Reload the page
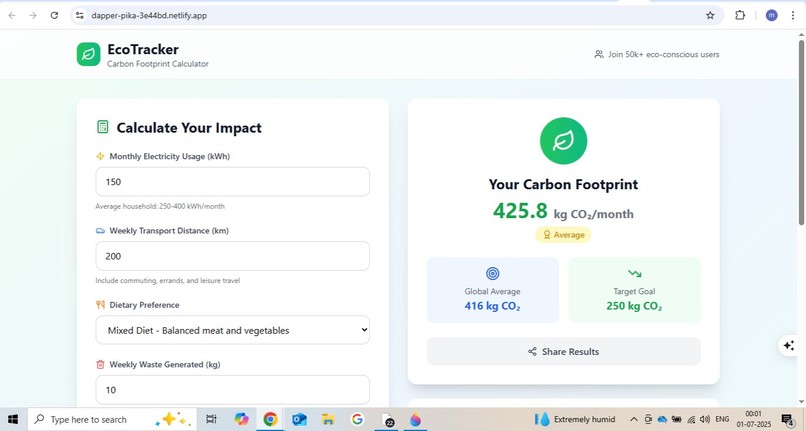 (54, 15)
